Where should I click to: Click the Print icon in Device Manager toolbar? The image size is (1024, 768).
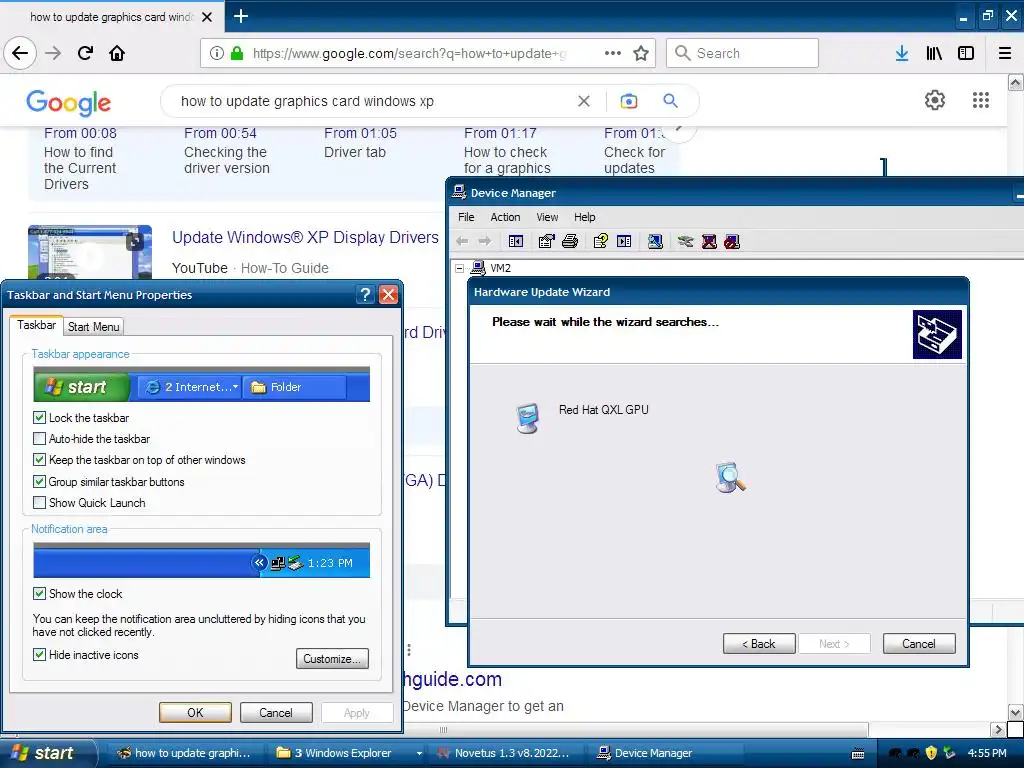pyautogui.click(x=569, y=242)
